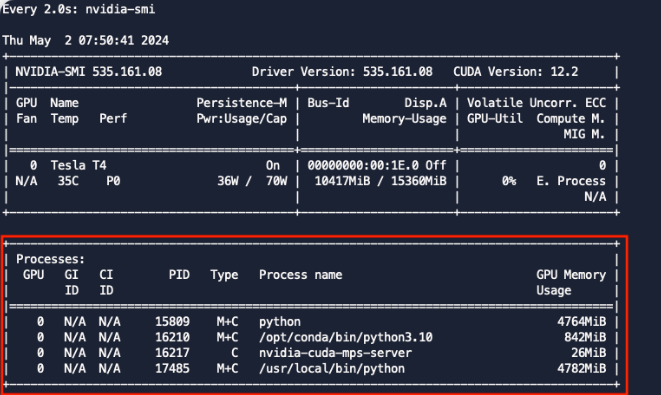Click the timestamp 'Thu May 2 07:50:41 2024'
Screen dimensions: 661x395
[86, 40]
